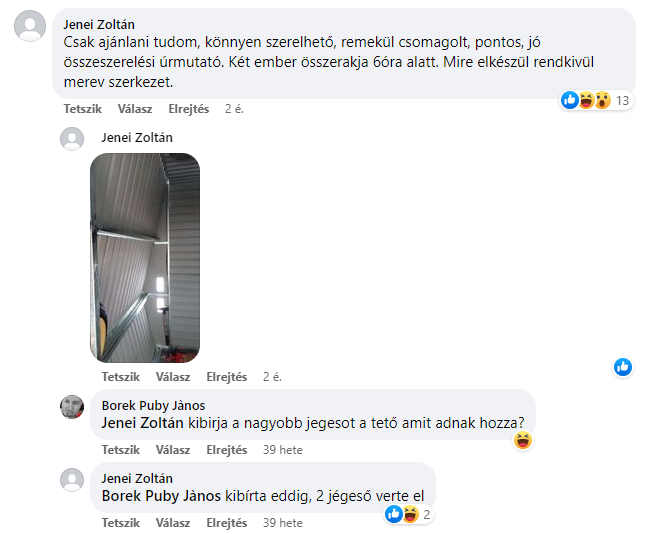This screenshot has width=669, height=534.
Task: Like the top comment with Tetszik
Action: tap(83, 109)
